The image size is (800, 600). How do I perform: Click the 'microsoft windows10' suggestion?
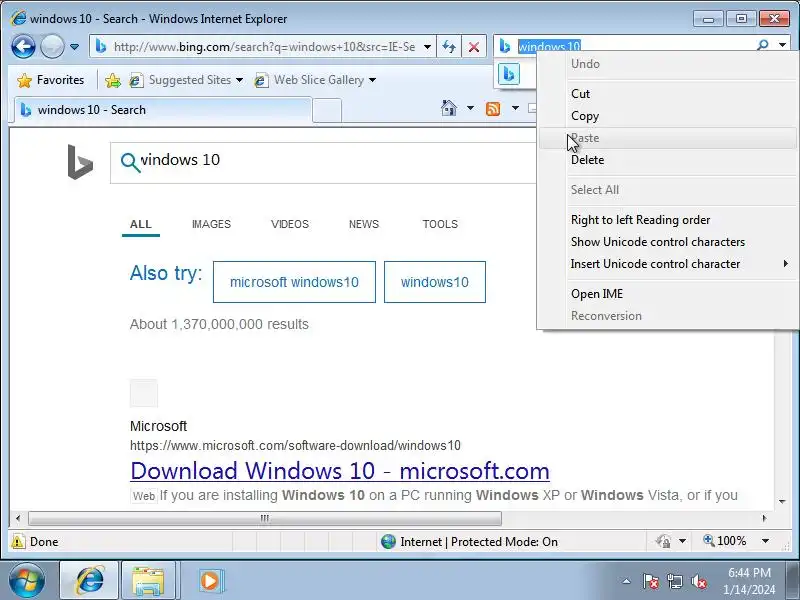[x=294, y=282]
